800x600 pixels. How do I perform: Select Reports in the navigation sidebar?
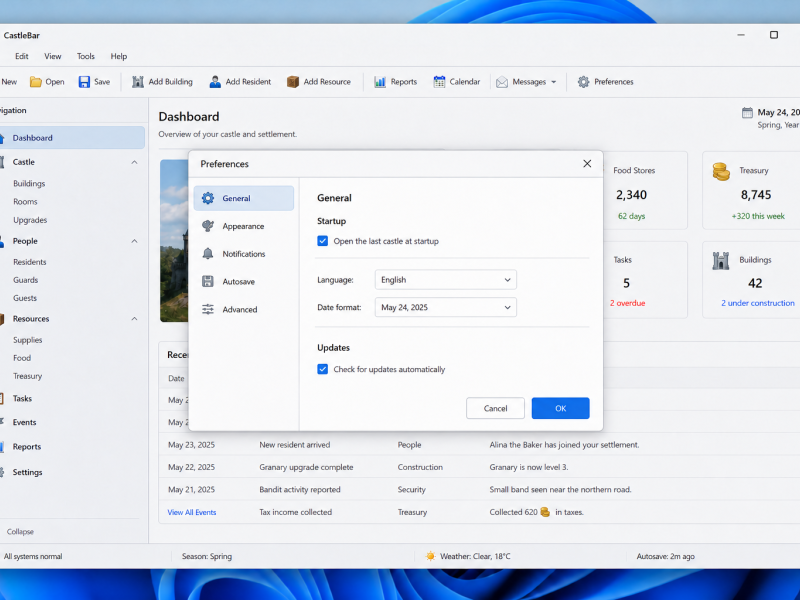pos(27,446)
